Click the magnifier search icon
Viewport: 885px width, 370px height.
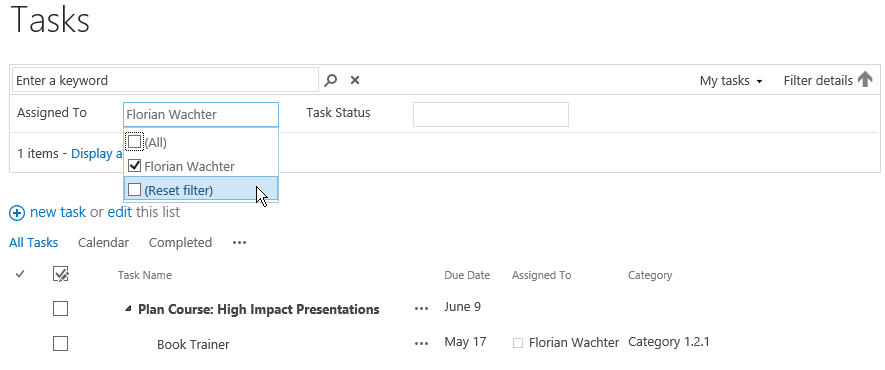coord(331,80)
